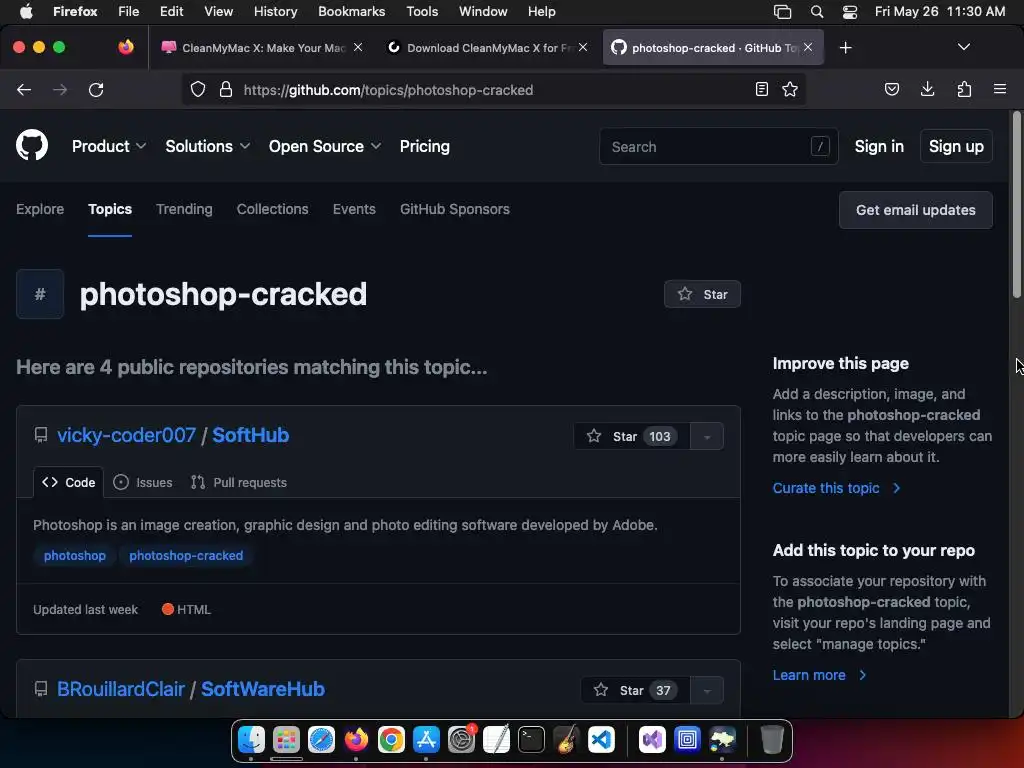1024x768 pixels.
Task: Open the Issues tab of SoftHub
Action: pos(143,483)
